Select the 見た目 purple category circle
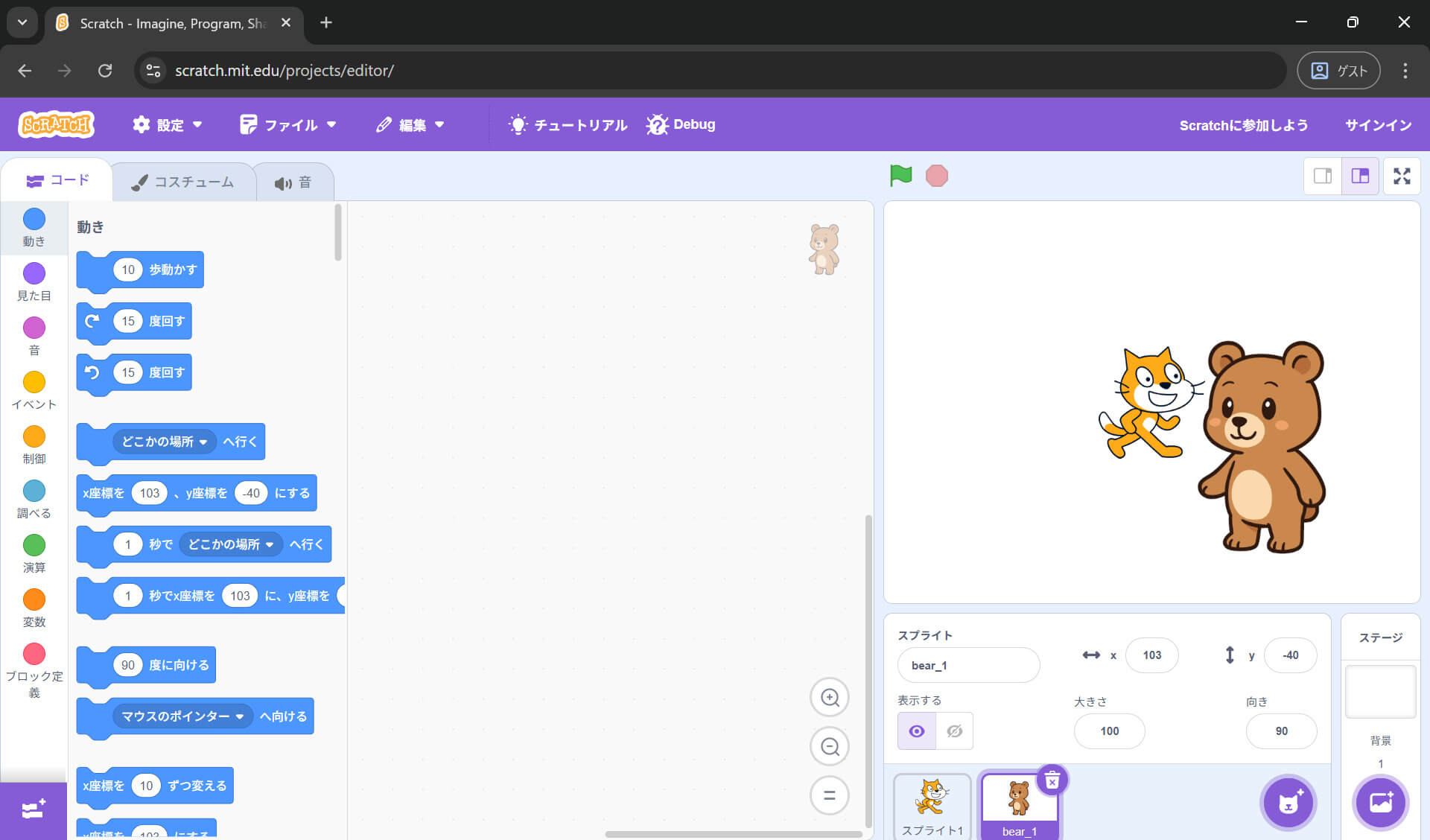The width and height of the screenshot is (1430, 840). (x=34, y=274)
